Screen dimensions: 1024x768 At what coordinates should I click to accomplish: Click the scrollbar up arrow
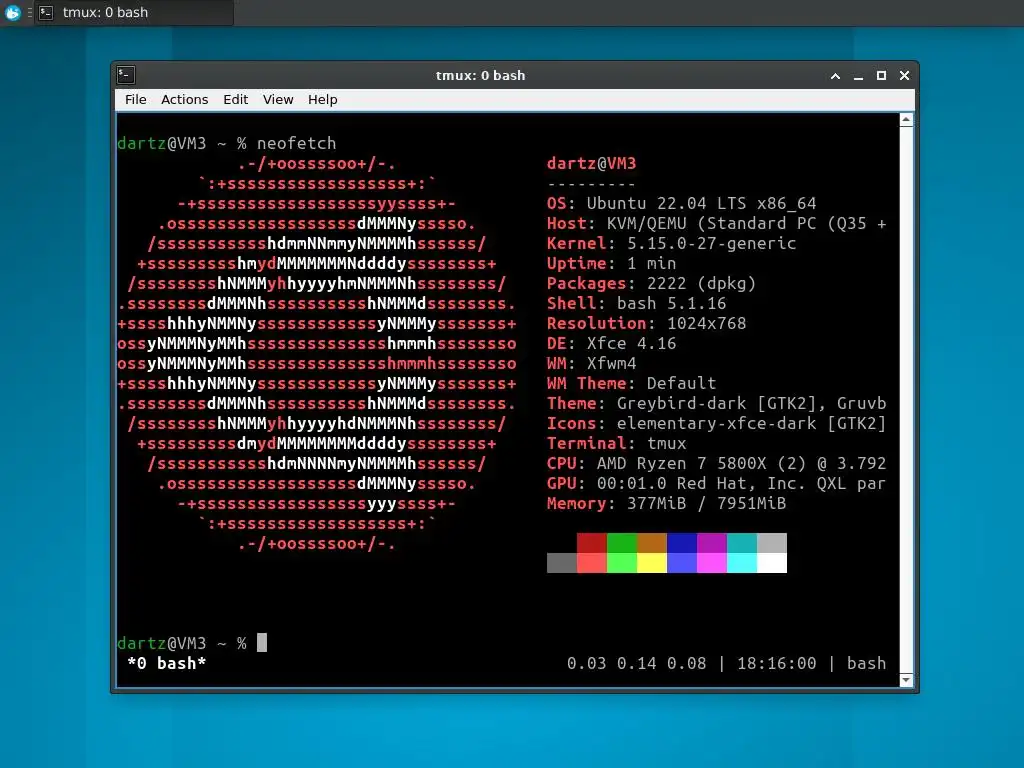pyautogui.click(x=906, y=120)
